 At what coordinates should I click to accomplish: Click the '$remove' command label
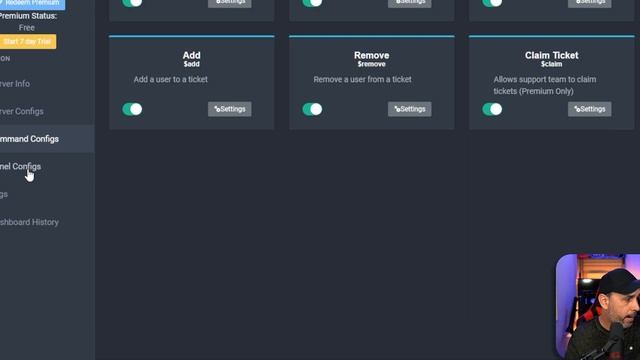point(371,64)
